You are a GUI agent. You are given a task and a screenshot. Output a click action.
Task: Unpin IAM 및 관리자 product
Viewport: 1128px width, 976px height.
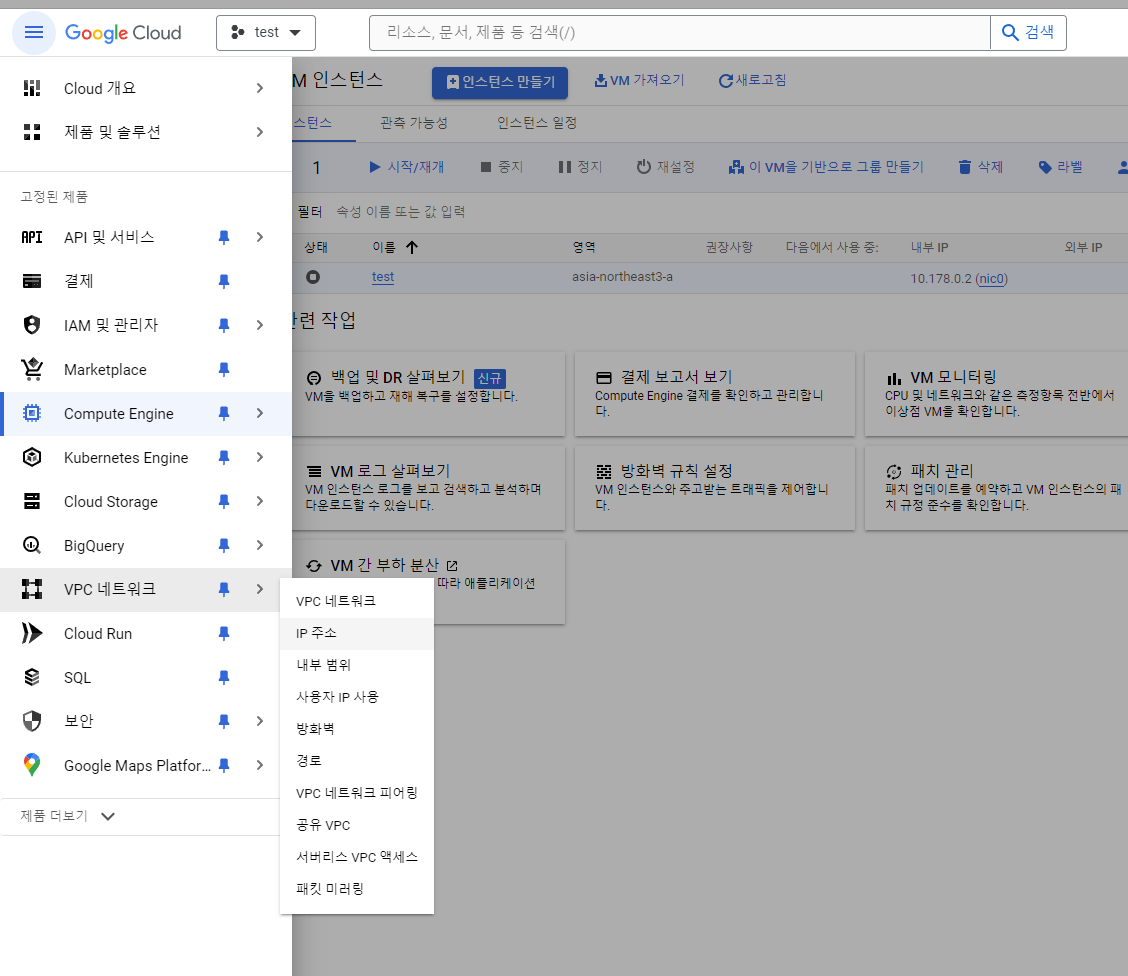[x=224, y=325]
